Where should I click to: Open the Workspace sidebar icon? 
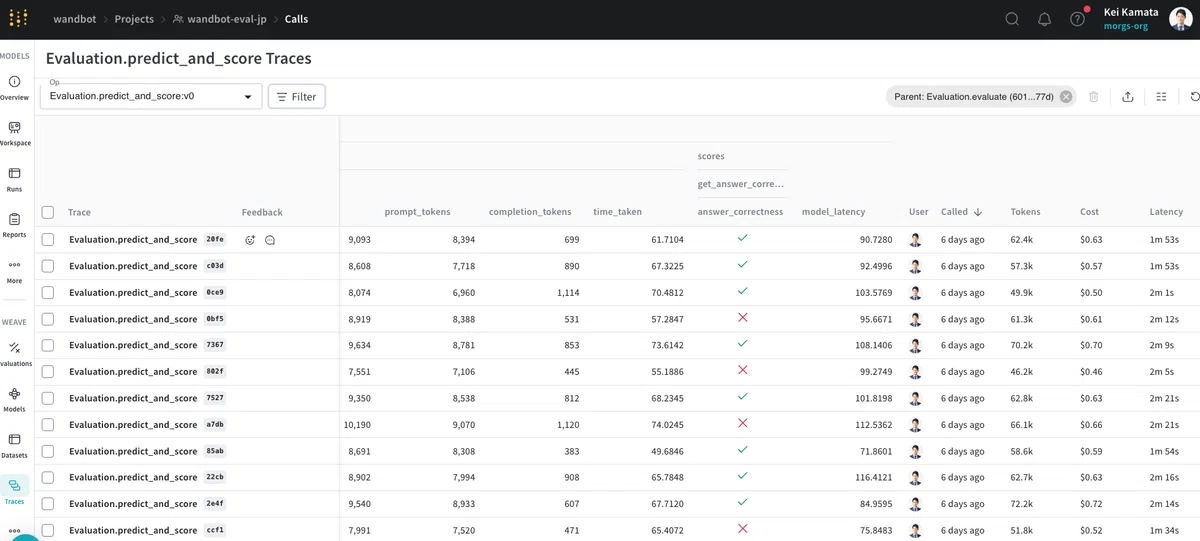click(15, 134)
